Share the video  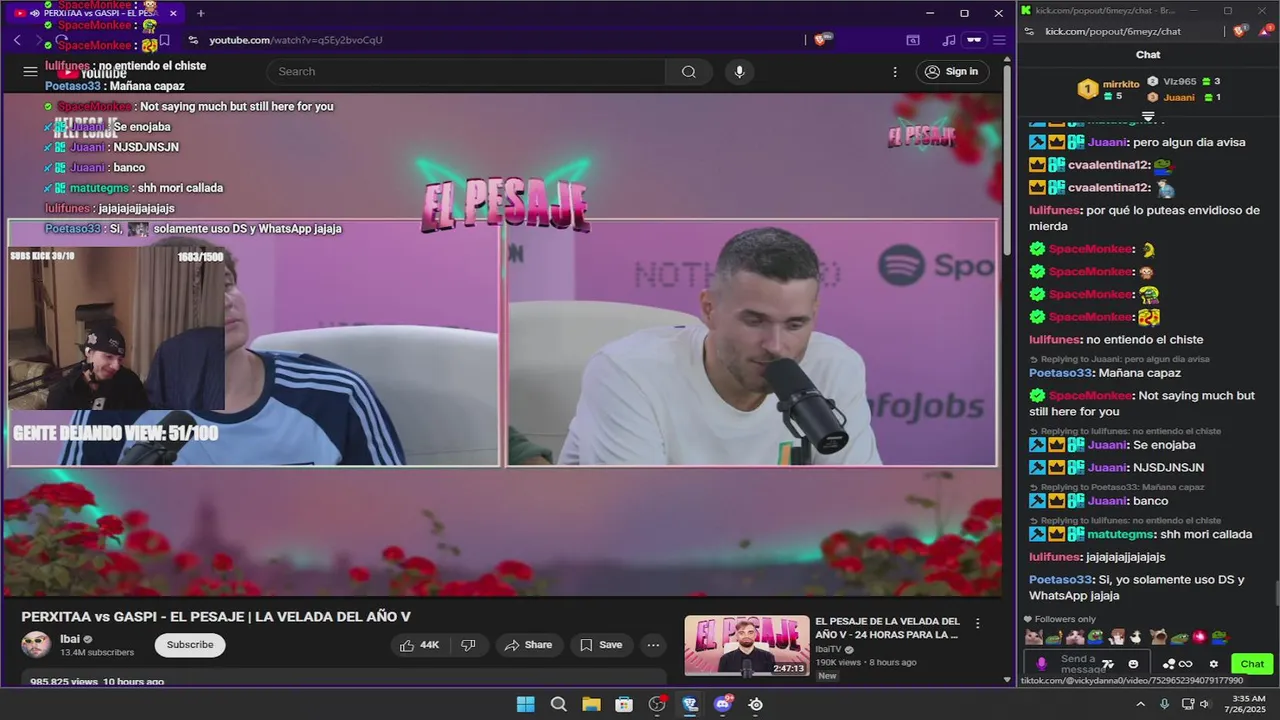click(529, 645)
